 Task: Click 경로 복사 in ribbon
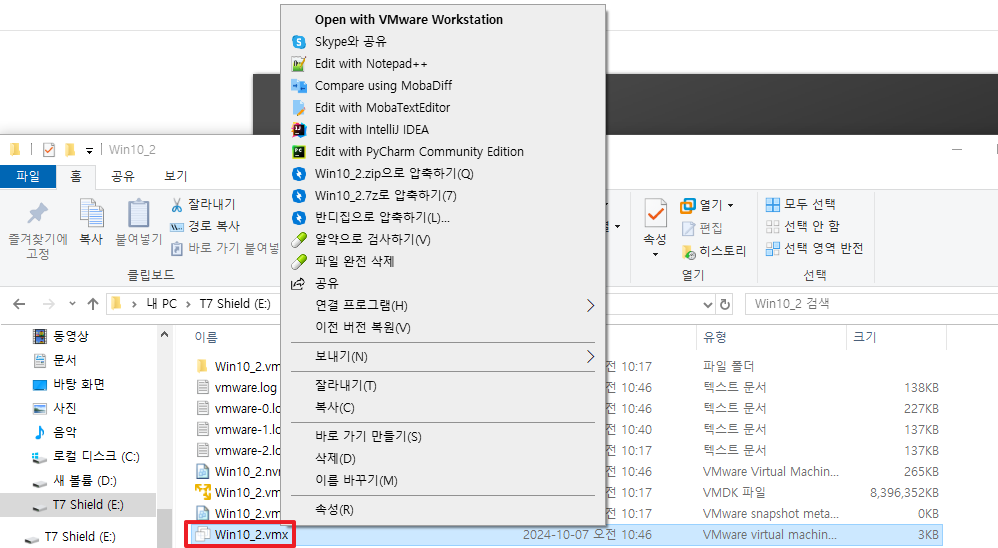[205, 226]
